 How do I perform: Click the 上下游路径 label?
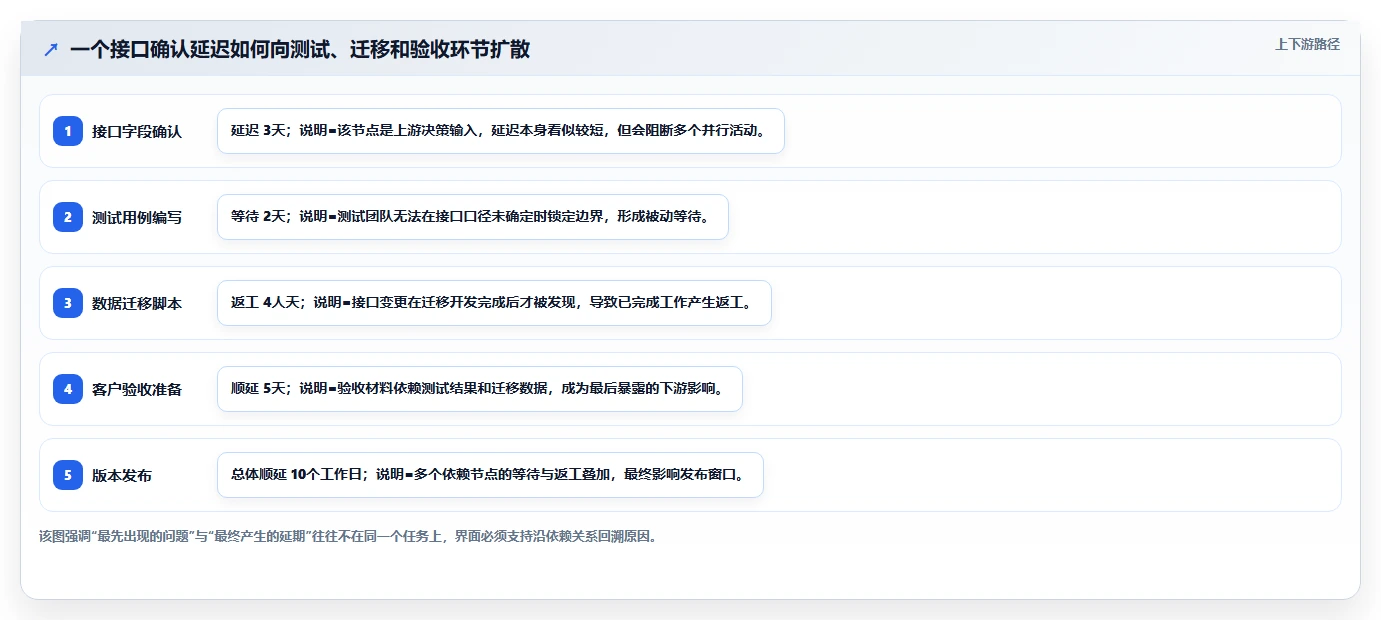pyautogui.click(x=1307, y=44)
